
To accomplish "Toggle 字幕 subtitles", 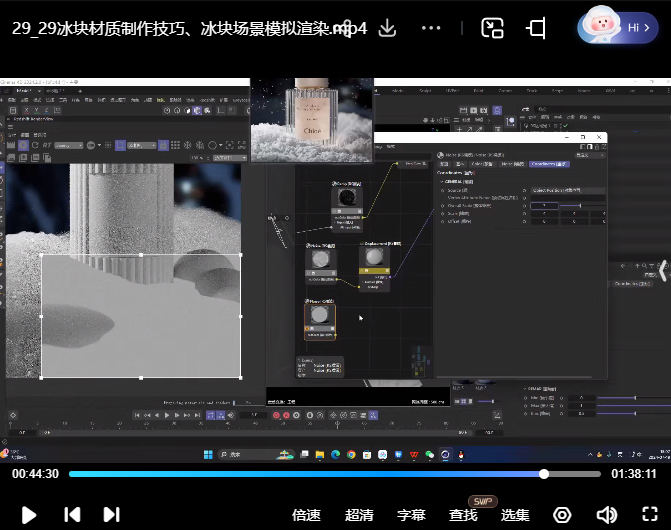I will coord(411,515).
